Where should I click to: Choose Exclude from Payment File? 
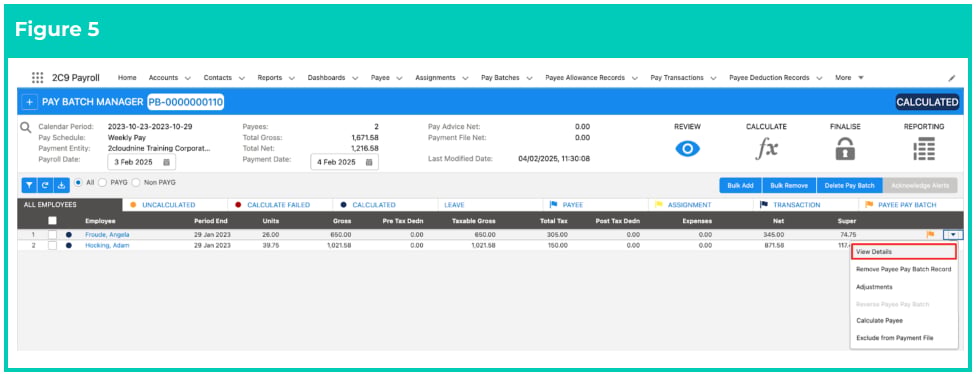pyautogui.click(x=903, y=338)
